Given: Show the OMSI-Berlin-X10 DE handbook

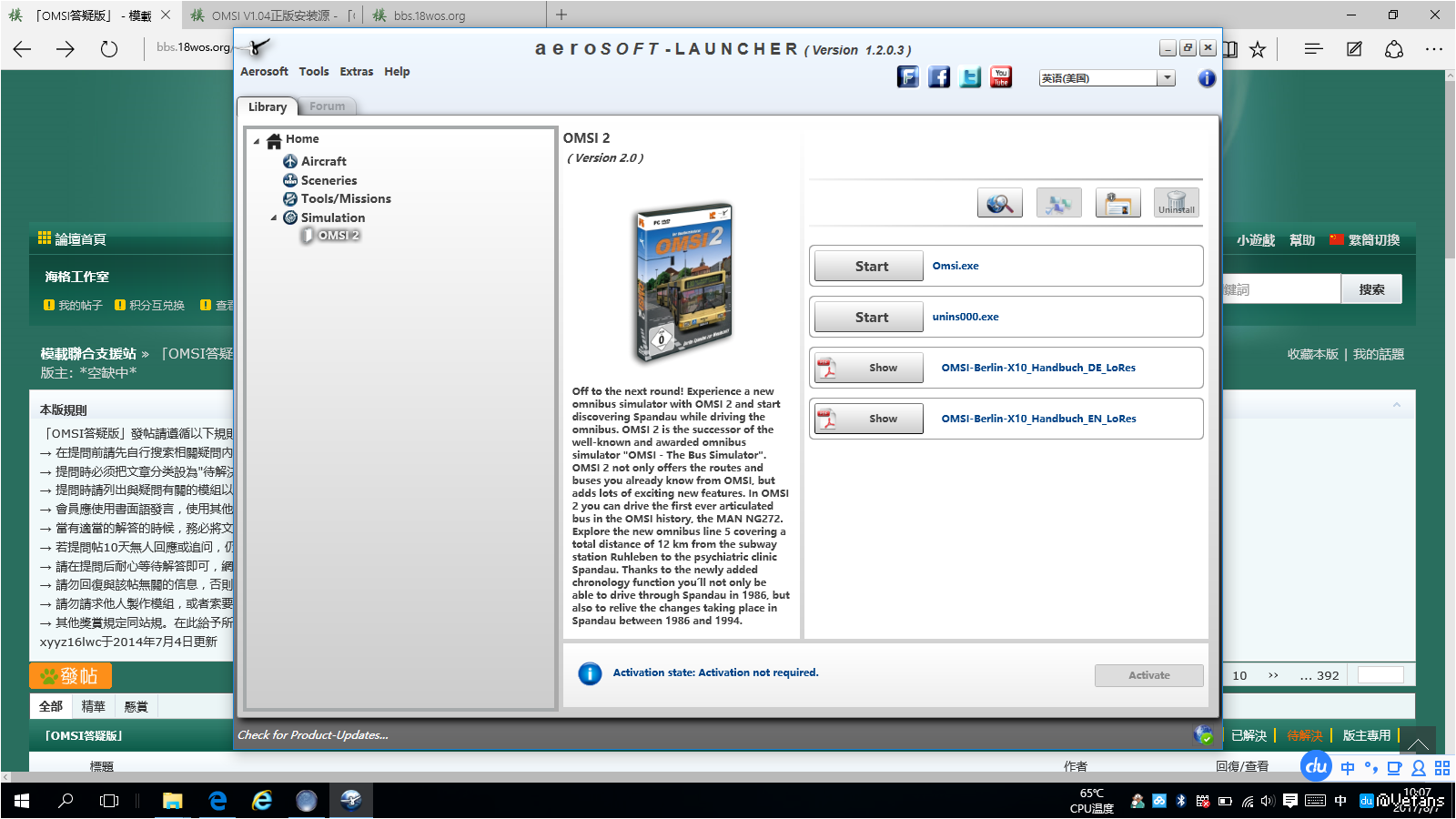Looking at the screenshot, I should (869, 369).
